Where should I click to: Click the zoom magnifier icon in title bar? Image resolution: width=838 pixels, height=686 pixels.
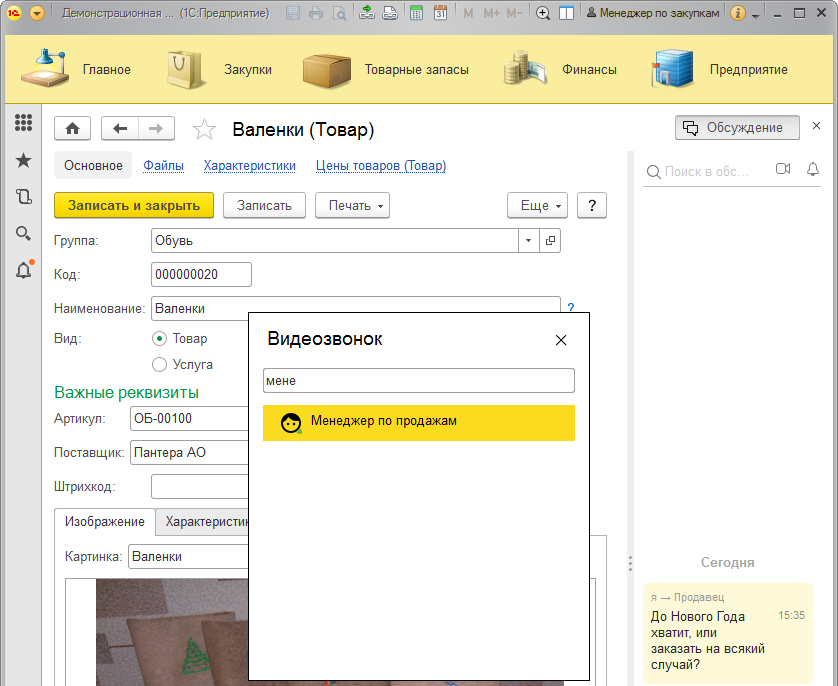tap(543, 13)
